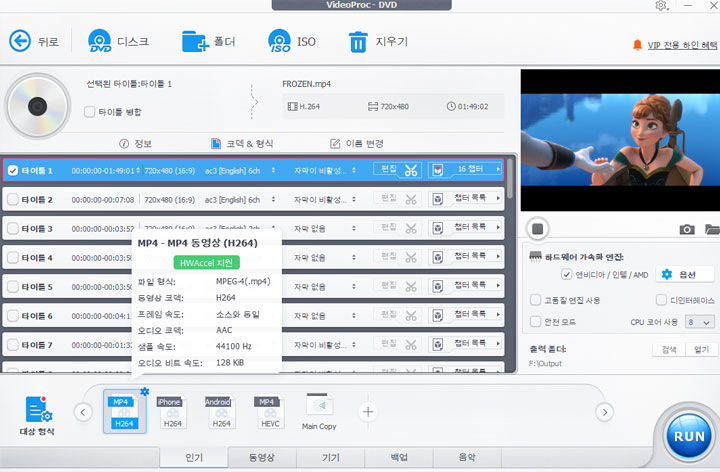Switch to 백업 tab

coord(399,458)
